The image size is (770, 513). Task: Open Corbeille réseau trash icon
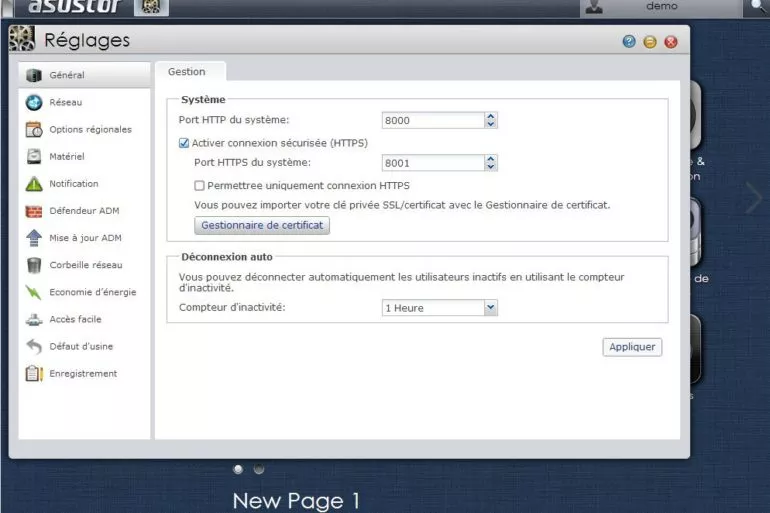[34, 265]
